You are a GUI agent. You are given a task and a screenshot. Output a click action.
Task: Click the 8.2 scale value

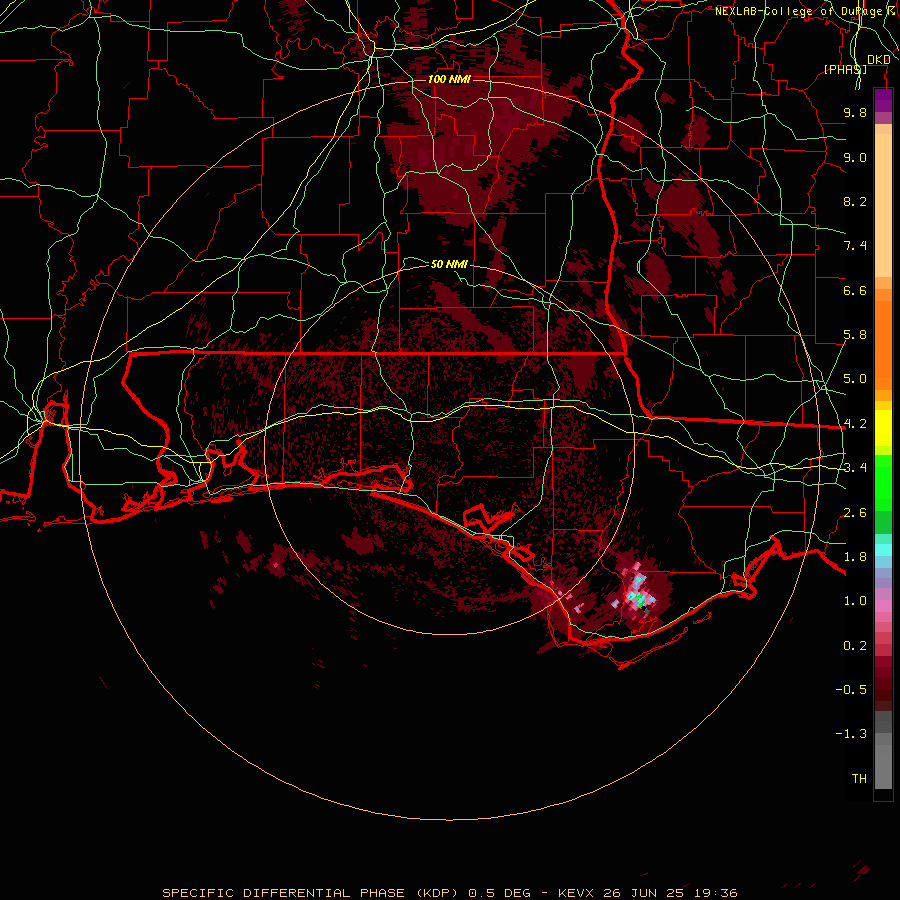coord(855,201)
